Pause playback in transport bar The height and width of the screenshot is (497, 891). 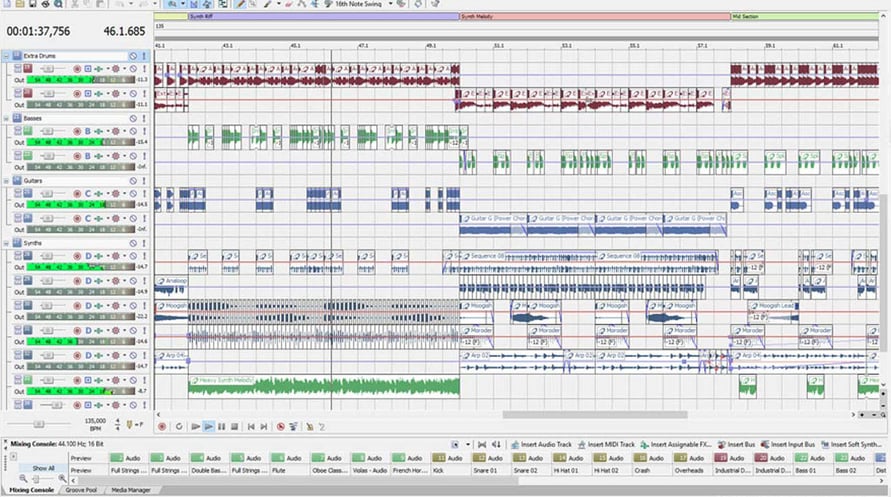[x=222, y=427]
